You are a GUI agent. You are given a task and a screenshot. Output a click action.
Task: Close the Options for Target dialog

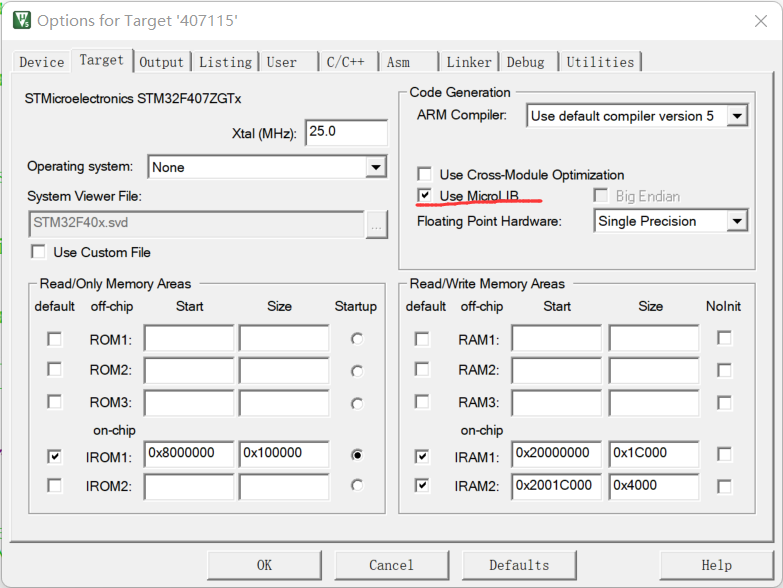(761, 21)
